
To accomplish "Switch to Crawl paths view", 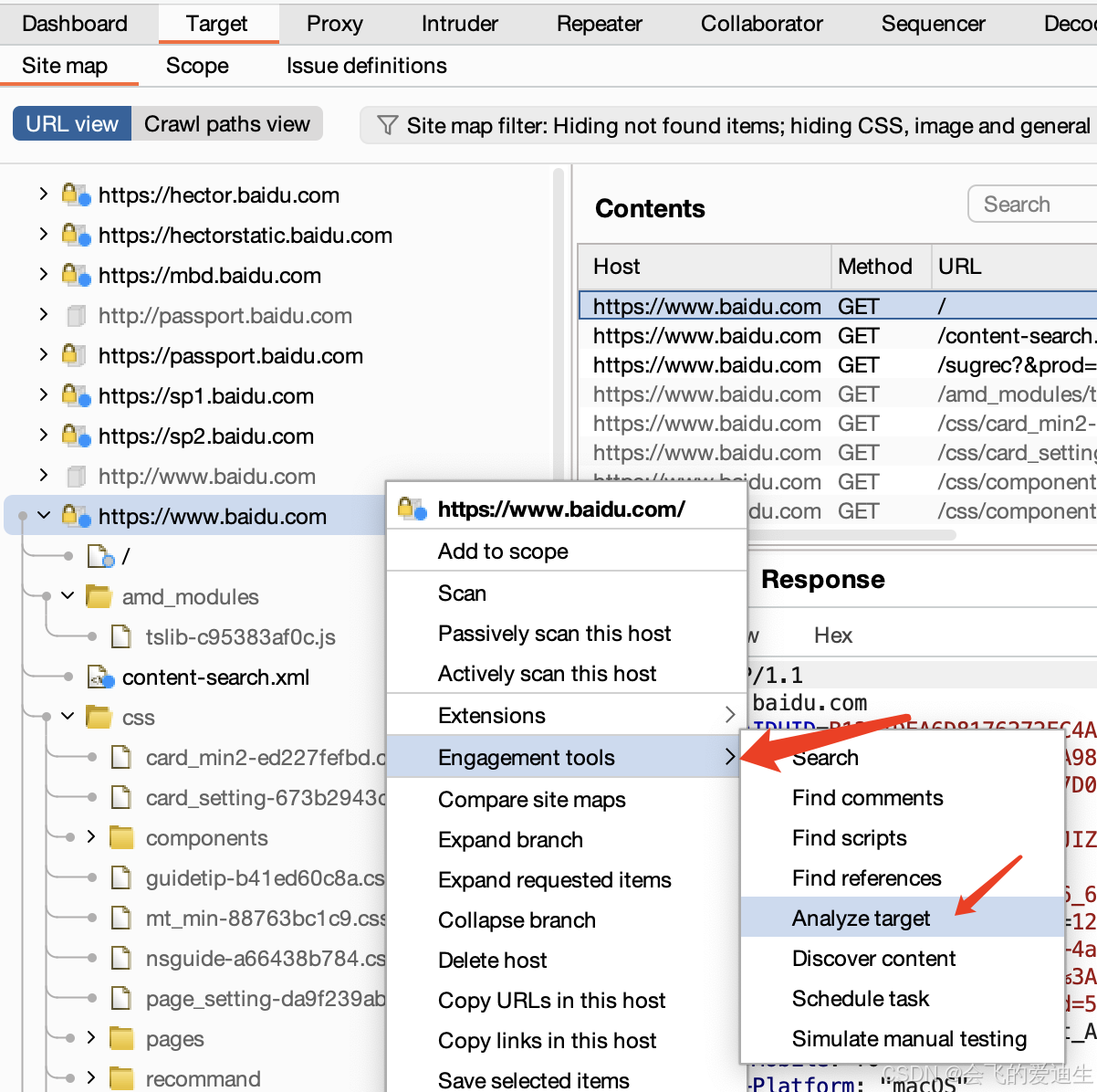I will click(x=227, y=124).
